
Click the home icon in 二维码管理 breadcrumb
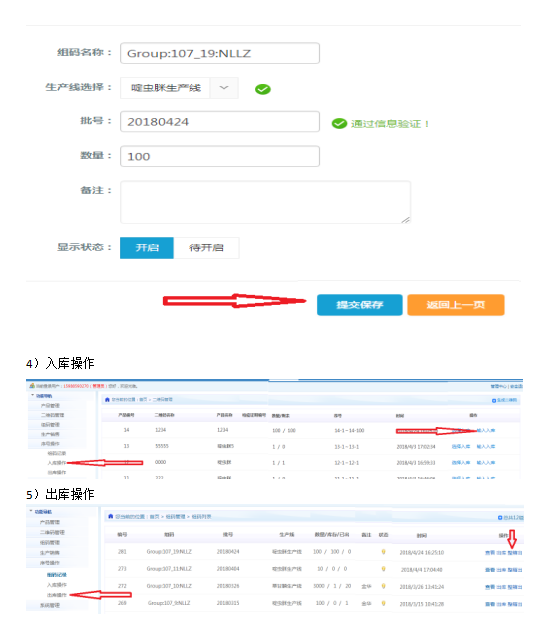click(107, 400)
